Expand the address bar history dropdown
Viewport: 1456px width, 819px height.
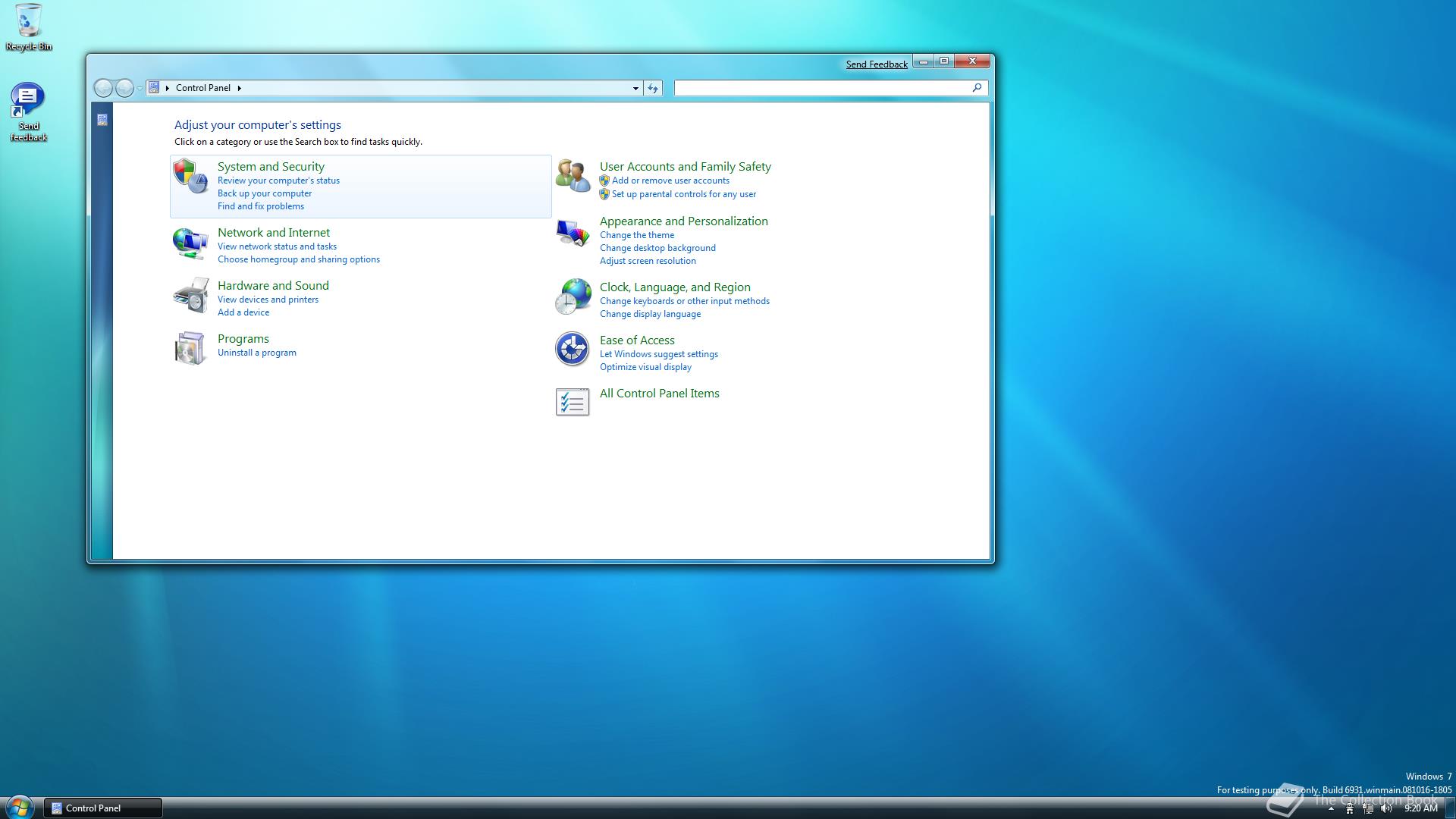point(635,88)
